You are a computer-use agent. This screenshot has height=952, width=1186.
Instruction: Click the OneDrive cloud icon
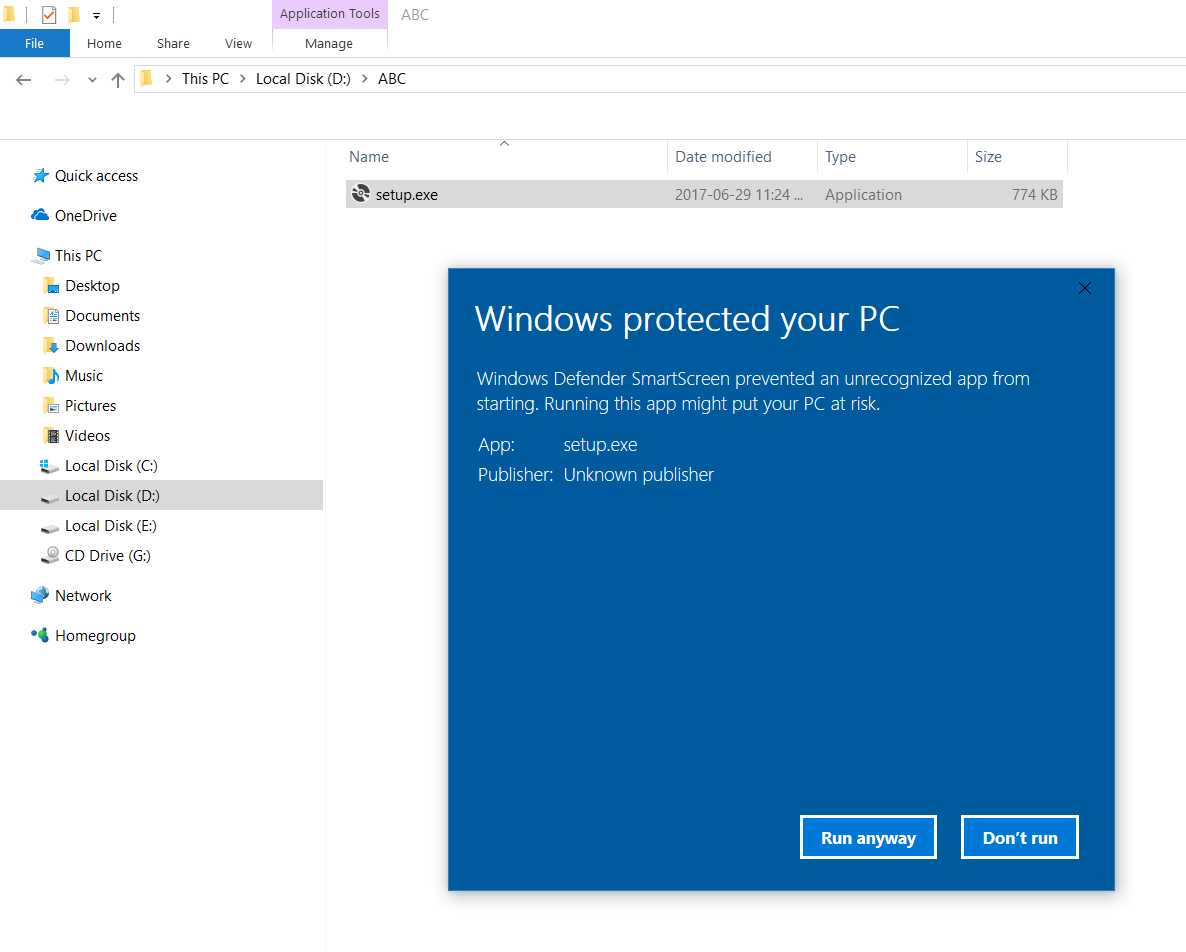[x=40, y=215]
